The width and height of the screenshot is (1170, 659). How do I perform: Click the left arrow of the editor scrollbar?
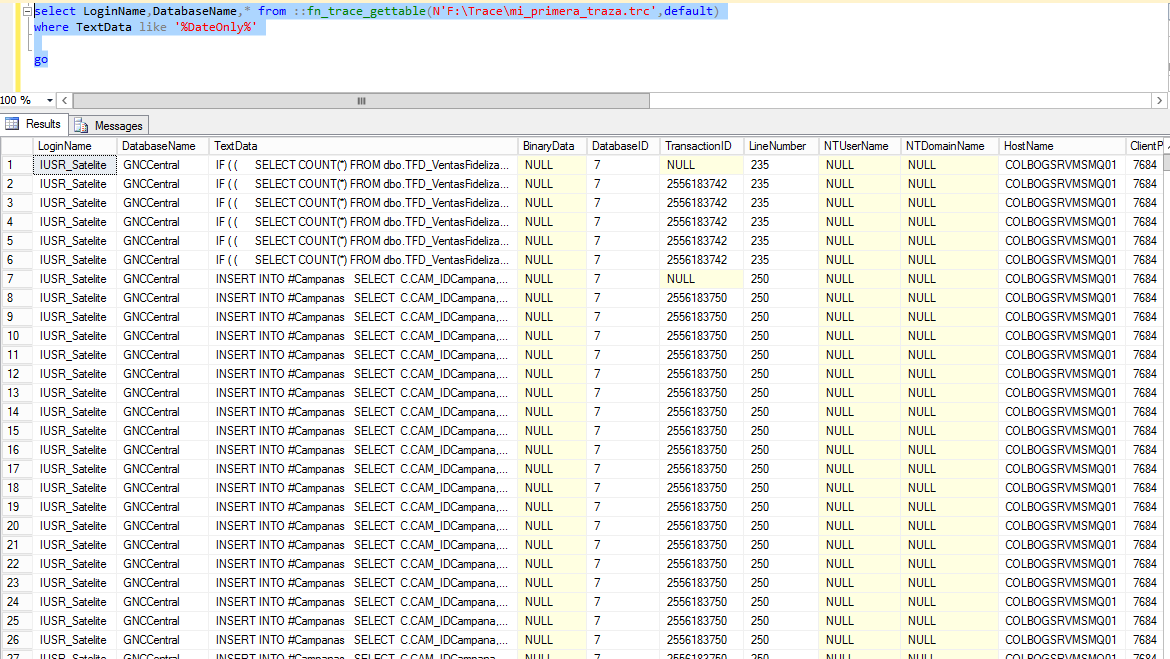pyautogui.click(x=64, y=100)
